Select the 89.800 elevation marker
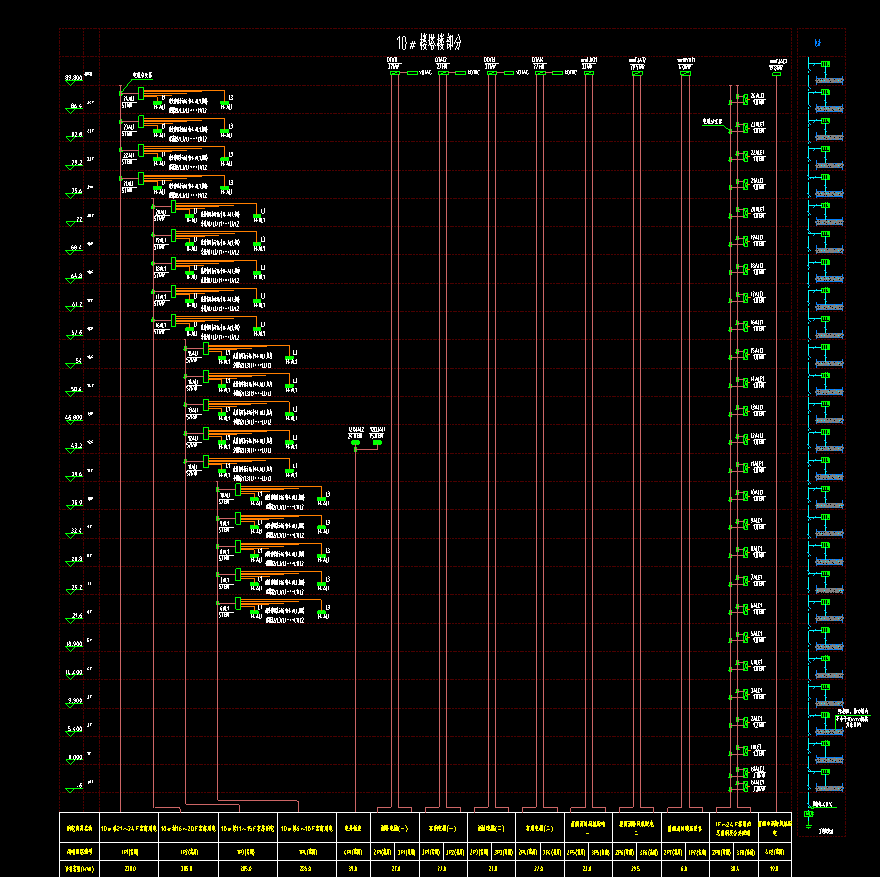880x877 pixels. tap(73, 78)
